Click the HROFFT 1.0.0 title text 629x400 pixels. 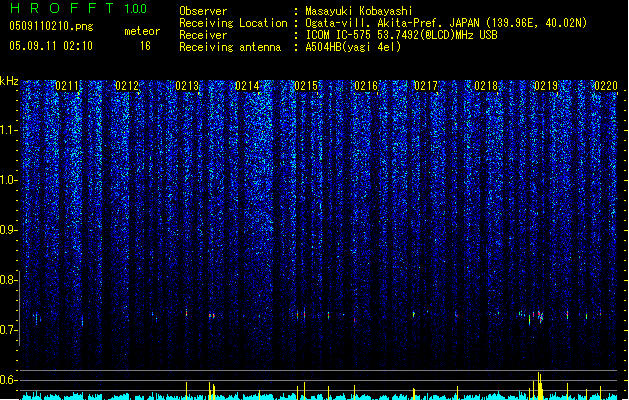pos(78,8)
